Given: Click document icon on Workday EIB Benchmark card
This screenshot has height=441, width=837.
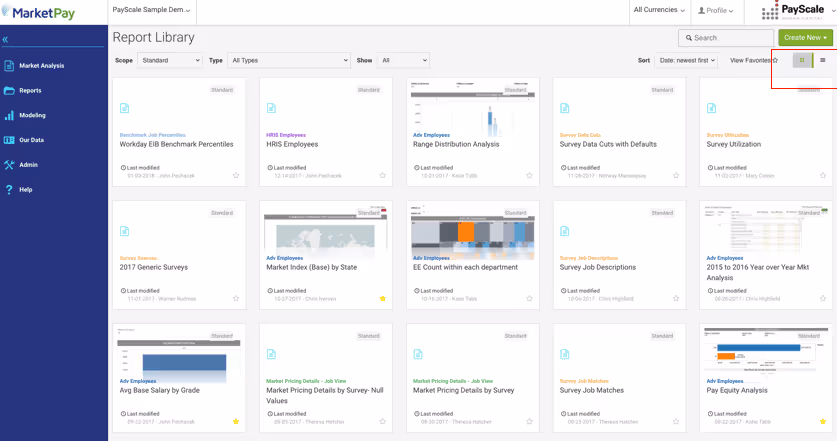Looking at the screenshot, I should click(x=124, y=108).
